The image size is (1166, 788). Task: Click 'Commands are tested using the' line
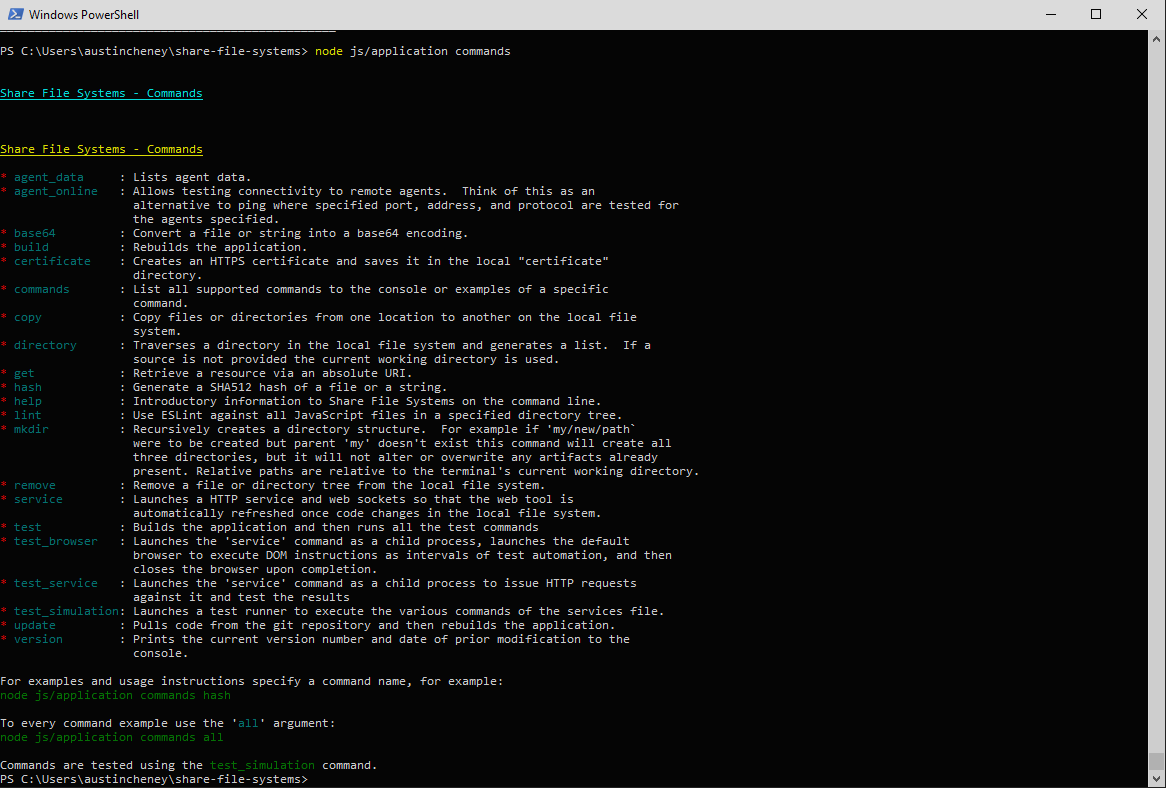(x=189, y=765)
